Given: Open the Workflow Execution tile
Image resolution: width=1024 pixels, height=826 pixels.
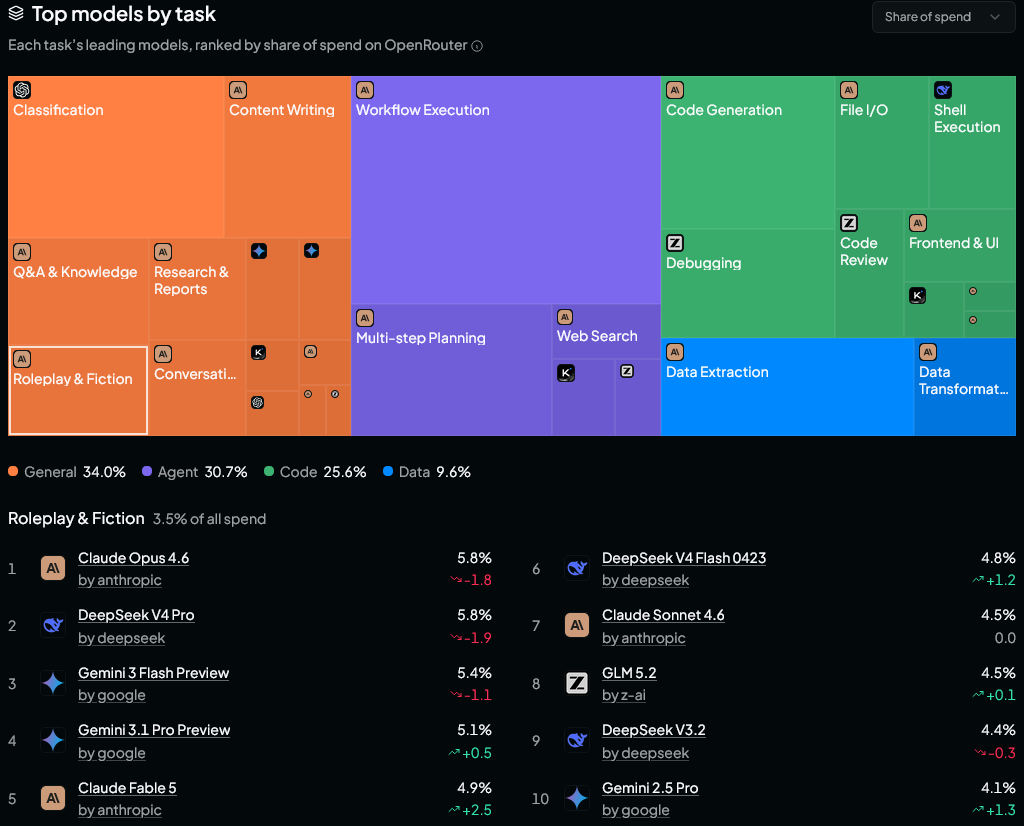Looking at the screenshot, I should (x=505, y=190).
